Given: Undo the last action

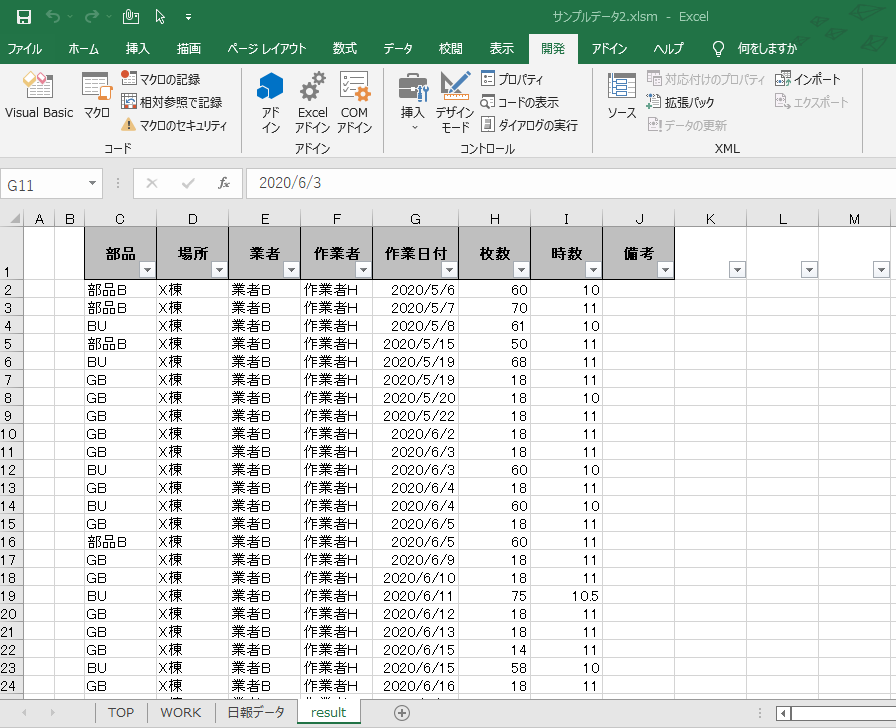Looking at the screenshot, I should [53, 17].
